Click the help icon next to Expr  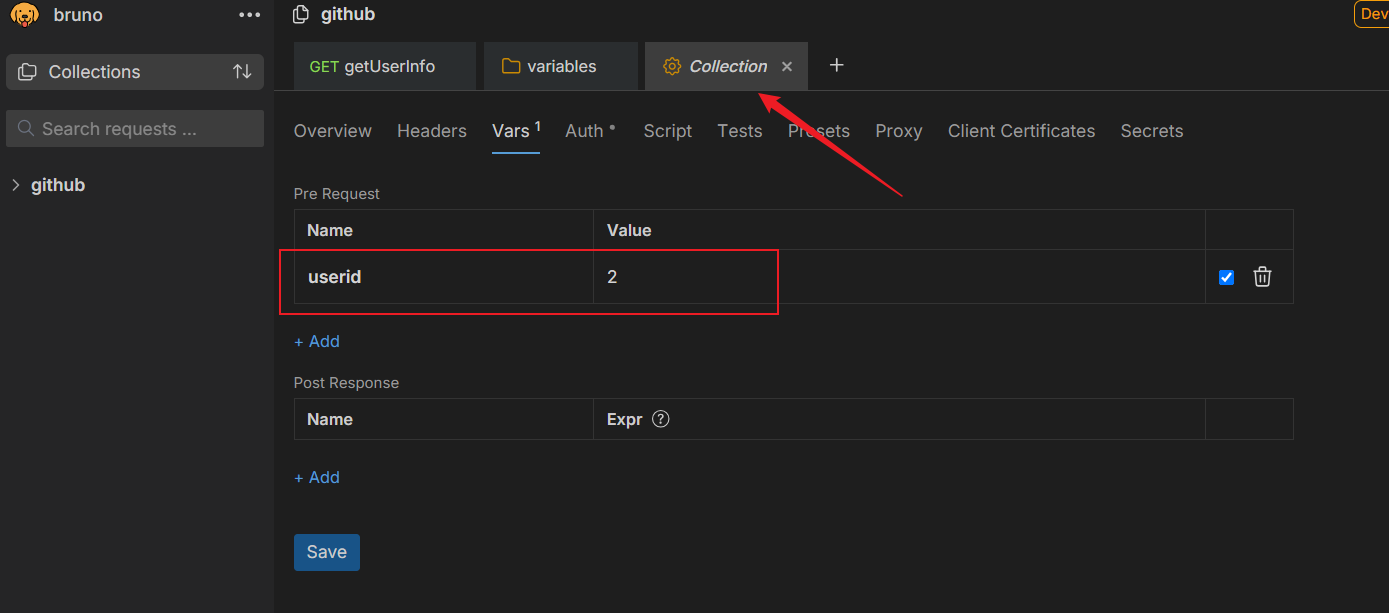coord(660,419)
